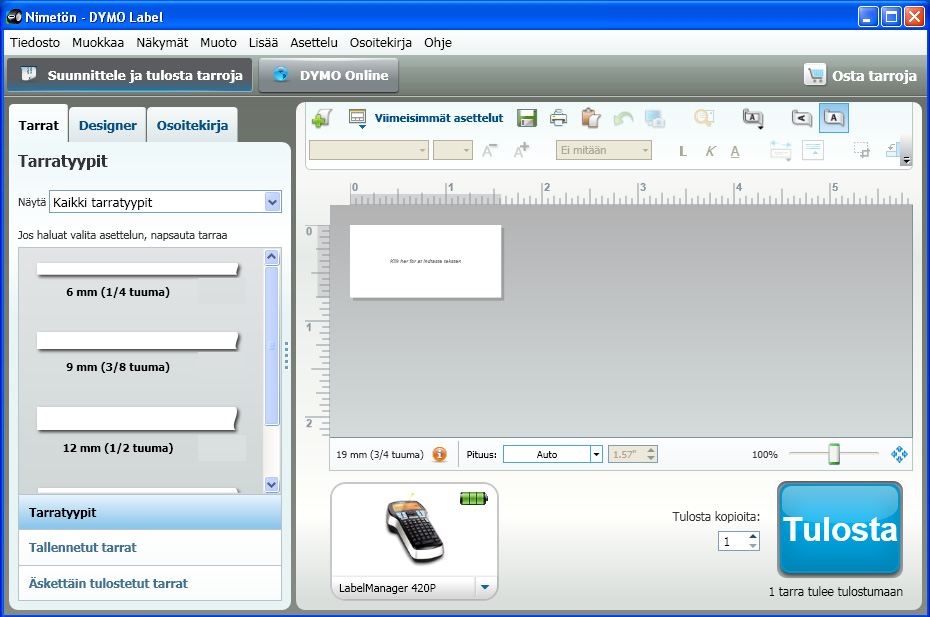The image size is (930, 617).
Task: Select the 9 mm (3/8 tuuma) label type
Action: coord(138,352)
